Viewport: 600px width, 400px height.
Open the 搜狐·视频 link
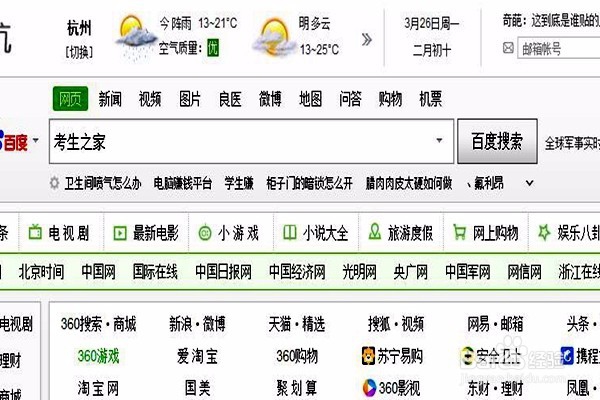(396, 324)
